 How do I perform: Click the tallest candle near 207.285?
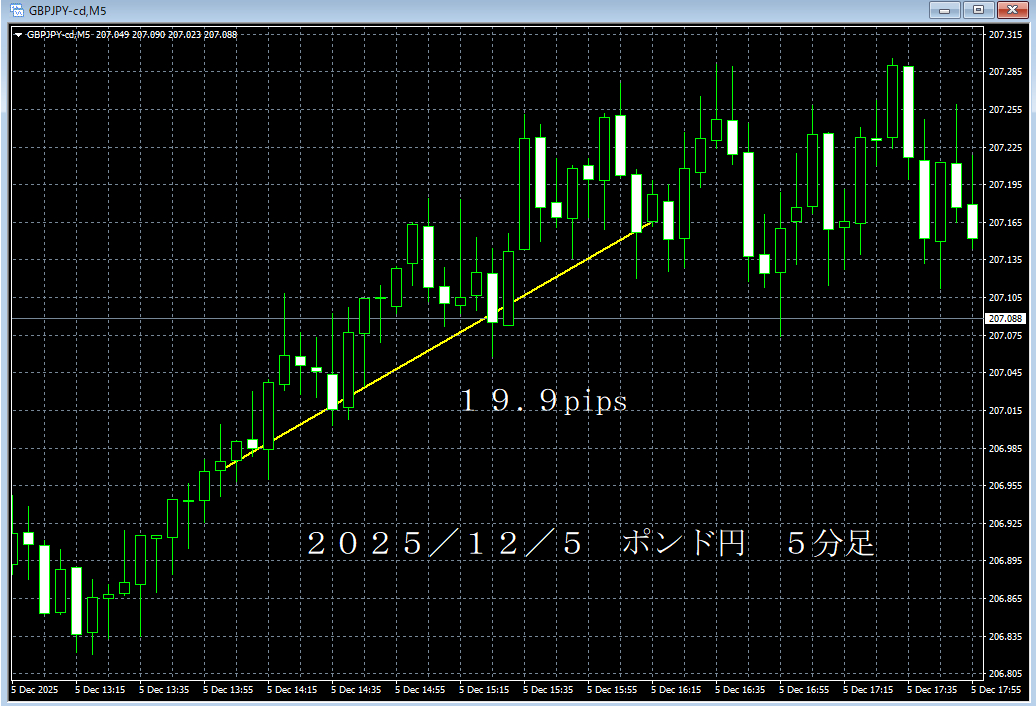pyautogui.click(x=908, y=110)
